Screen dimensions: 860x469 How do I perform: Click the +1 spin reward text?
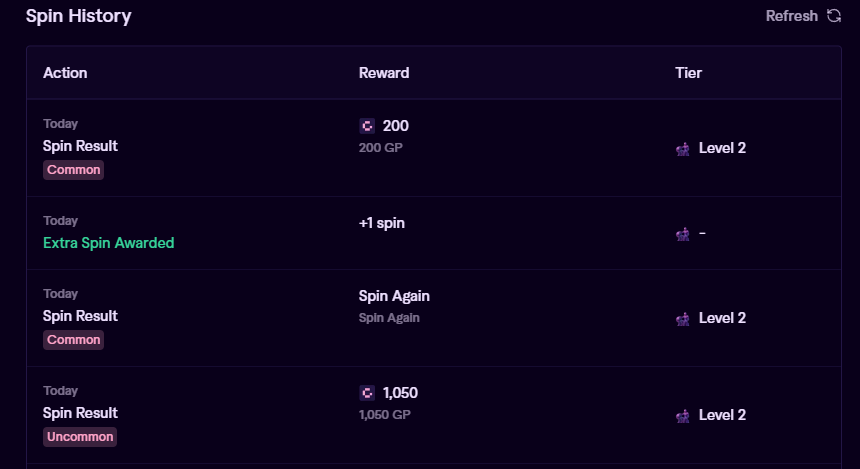pyautogui.click(x=382, y=223)
